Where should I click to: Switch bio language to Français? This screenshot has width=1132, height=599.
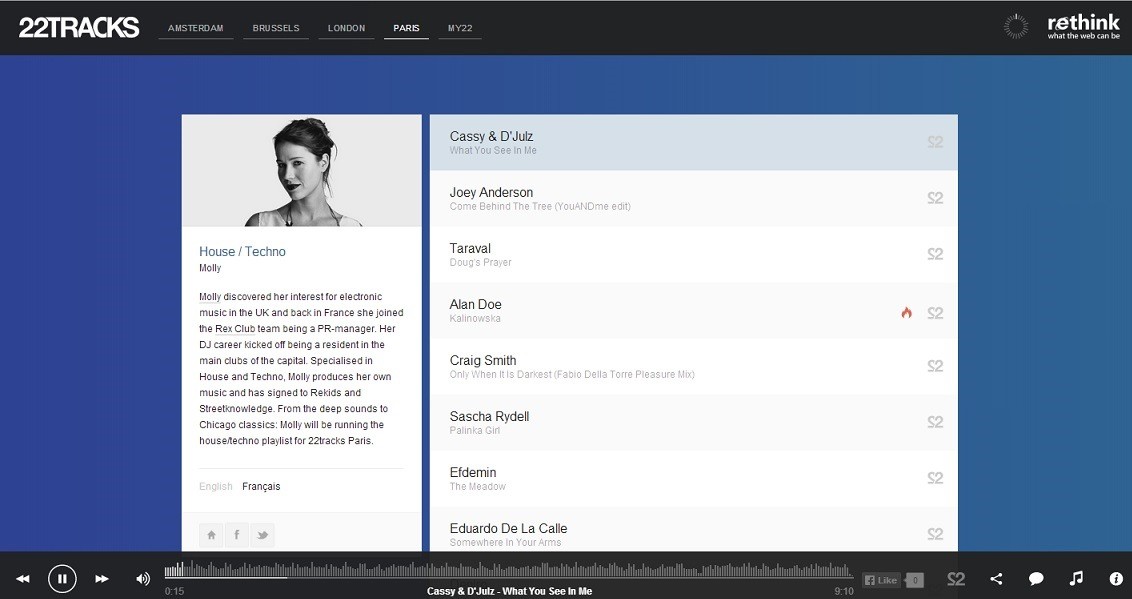pyautogui.click(x=261, y=487)
